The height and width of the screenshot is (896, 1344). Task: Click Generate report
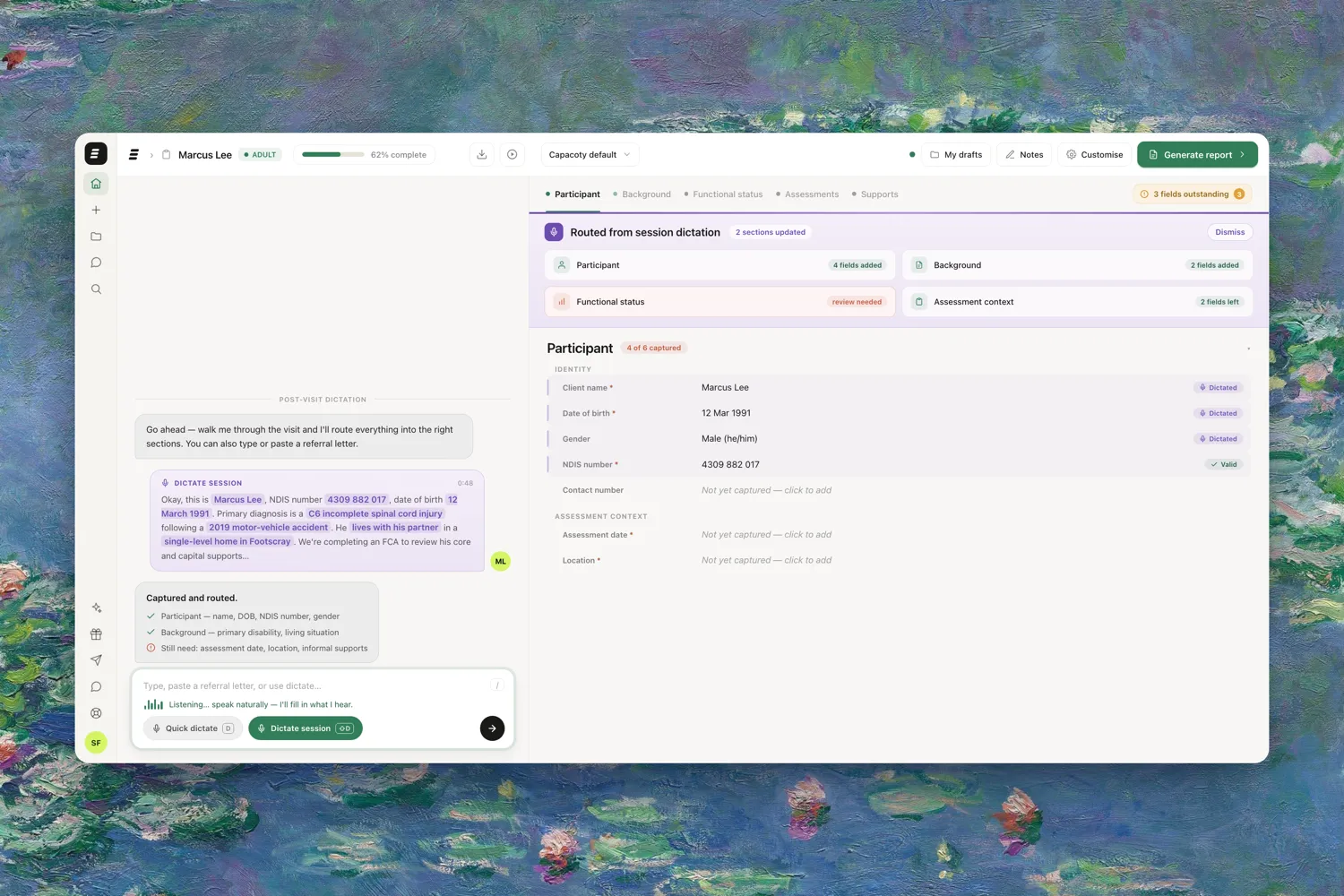1197,154
